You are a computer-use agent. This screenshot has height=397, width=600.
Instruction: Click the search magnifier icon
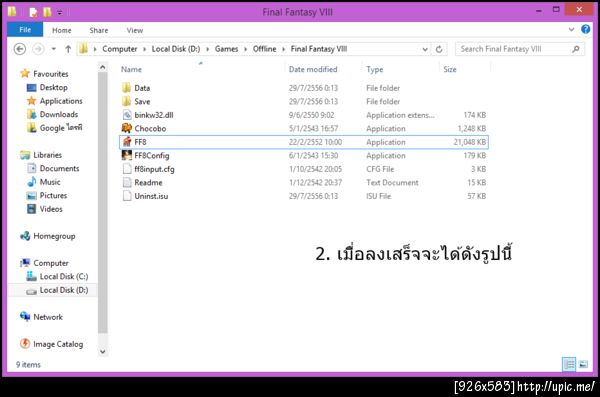[576, 49]
